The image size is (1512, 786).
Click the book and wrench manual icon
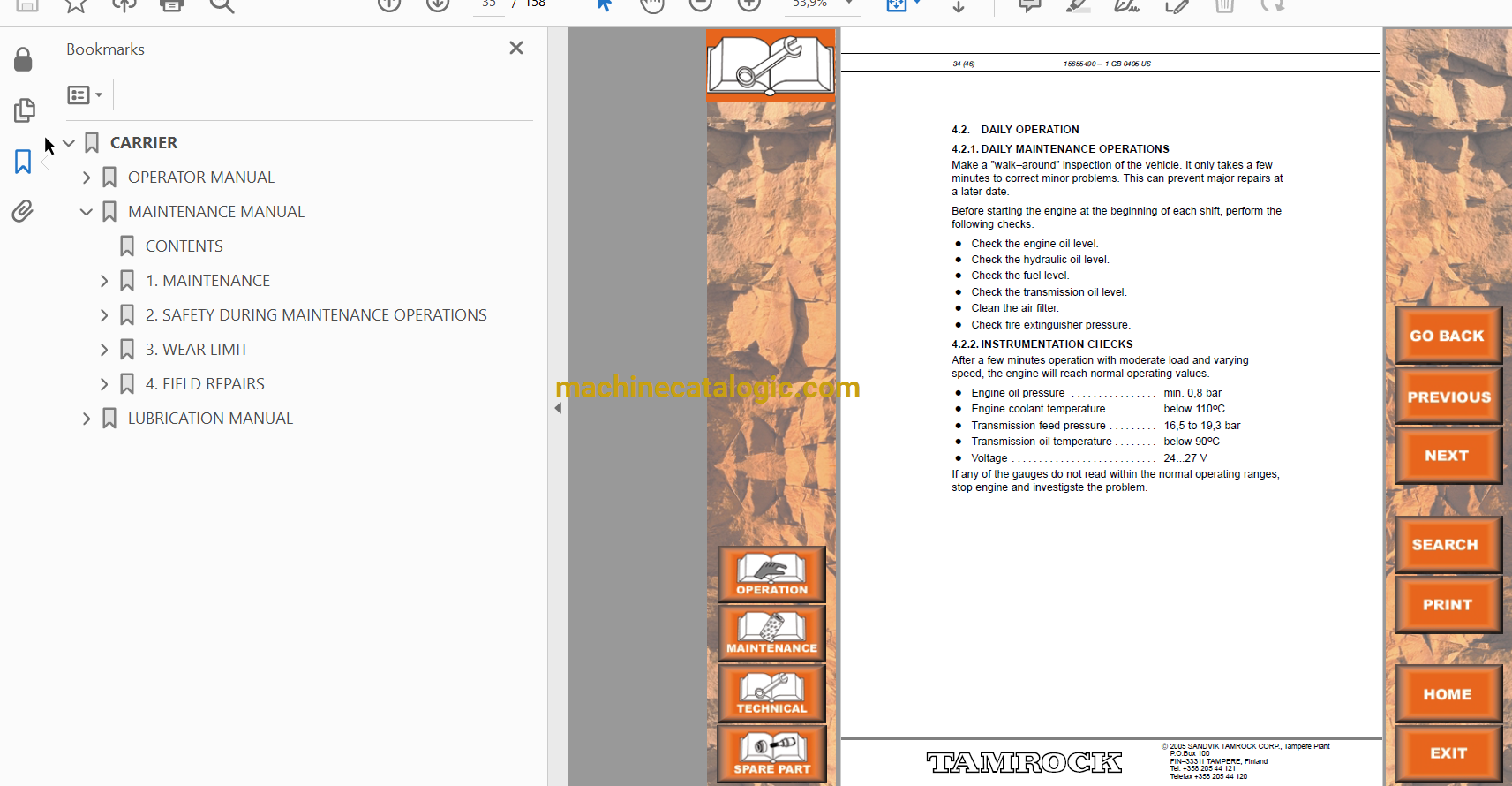pyautogui.click(x=771, y=65)
